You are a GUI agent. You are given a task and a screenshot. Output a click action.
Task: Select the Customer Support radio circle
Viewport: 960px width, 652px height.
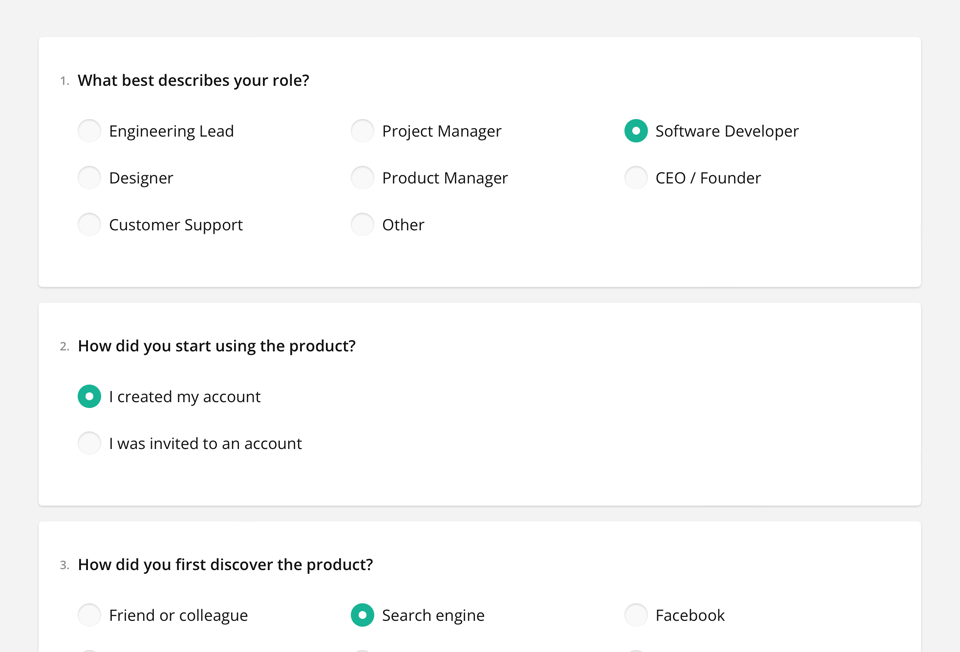coord(89,225)
